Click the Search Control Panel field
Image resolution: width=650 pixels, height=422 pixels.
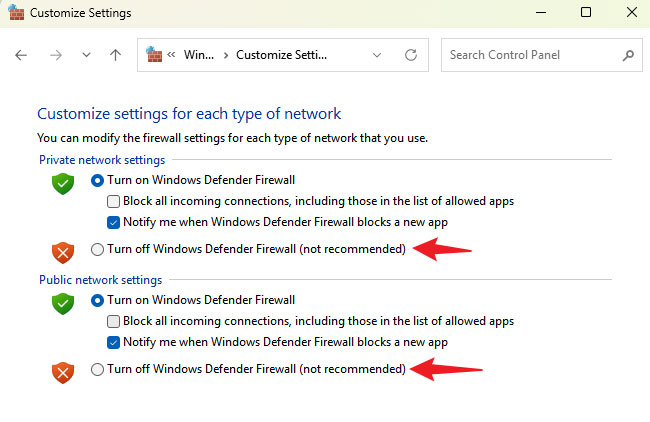point(542,55)
